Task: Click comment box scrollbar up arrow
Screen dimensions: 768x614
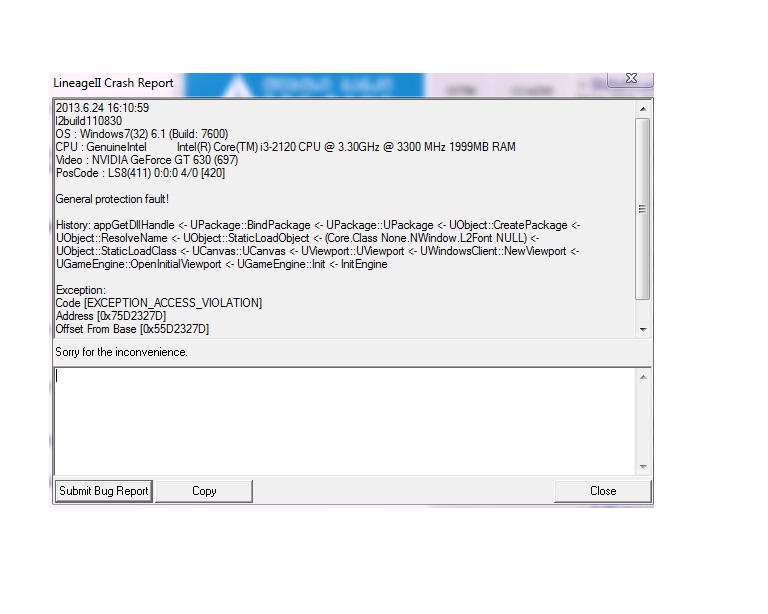Action: click(x=643, y=377)
